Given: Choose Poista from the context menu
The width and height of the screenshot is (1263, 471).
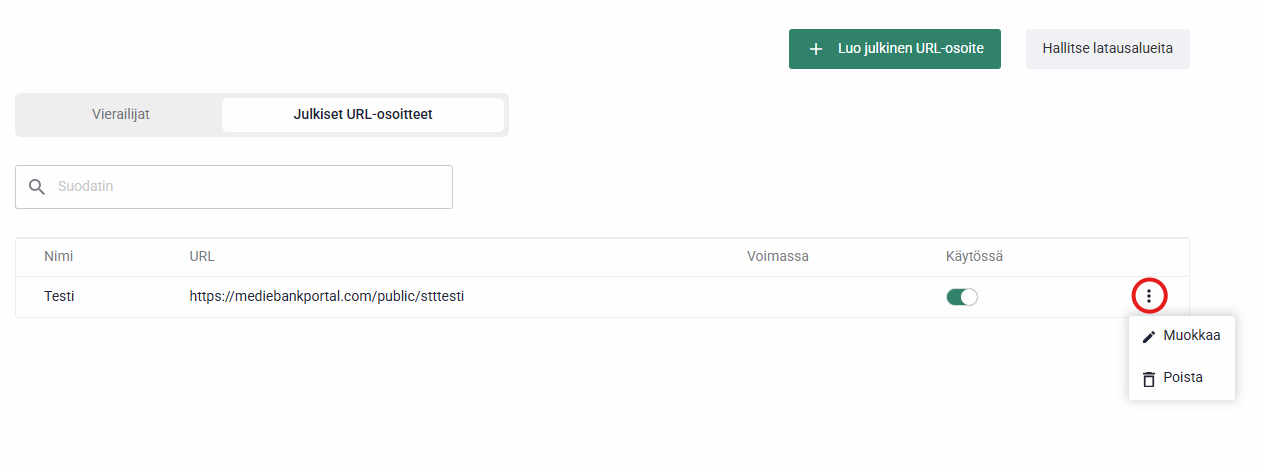Looking at the screenshot, I should [x=1183, y=378].
